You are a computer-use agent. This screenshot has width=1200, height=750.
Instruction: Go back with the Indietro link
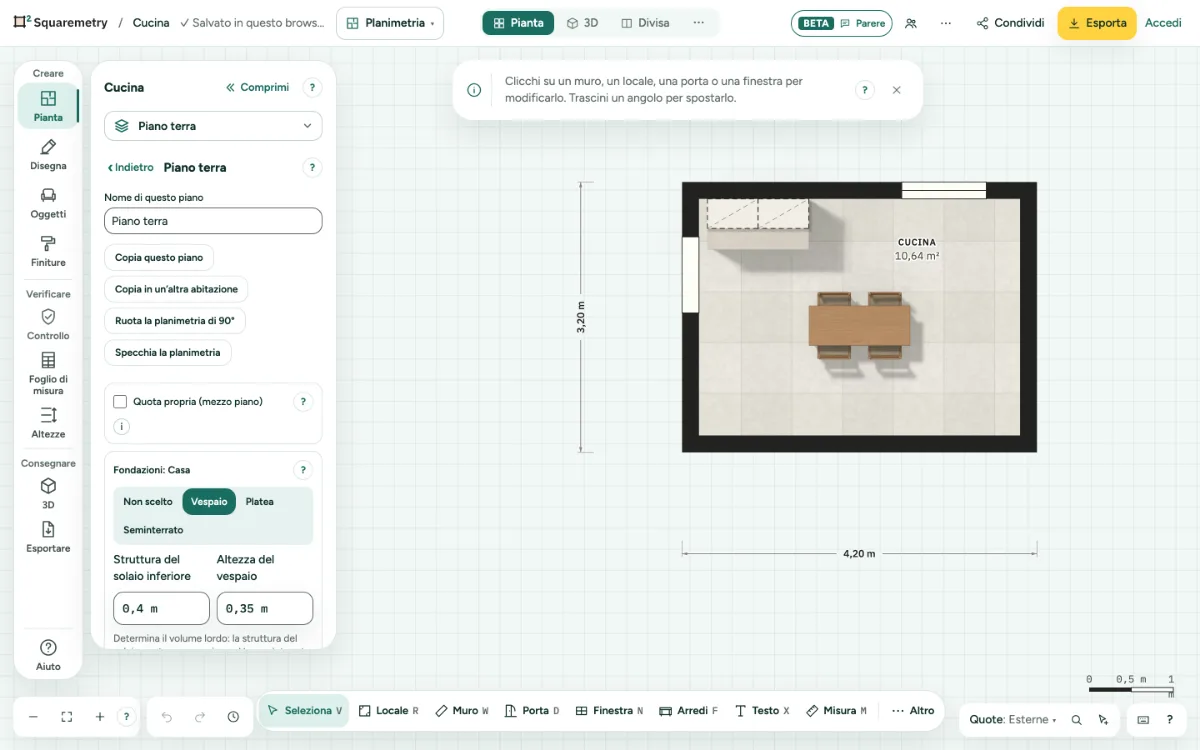[x=130, y=168]
